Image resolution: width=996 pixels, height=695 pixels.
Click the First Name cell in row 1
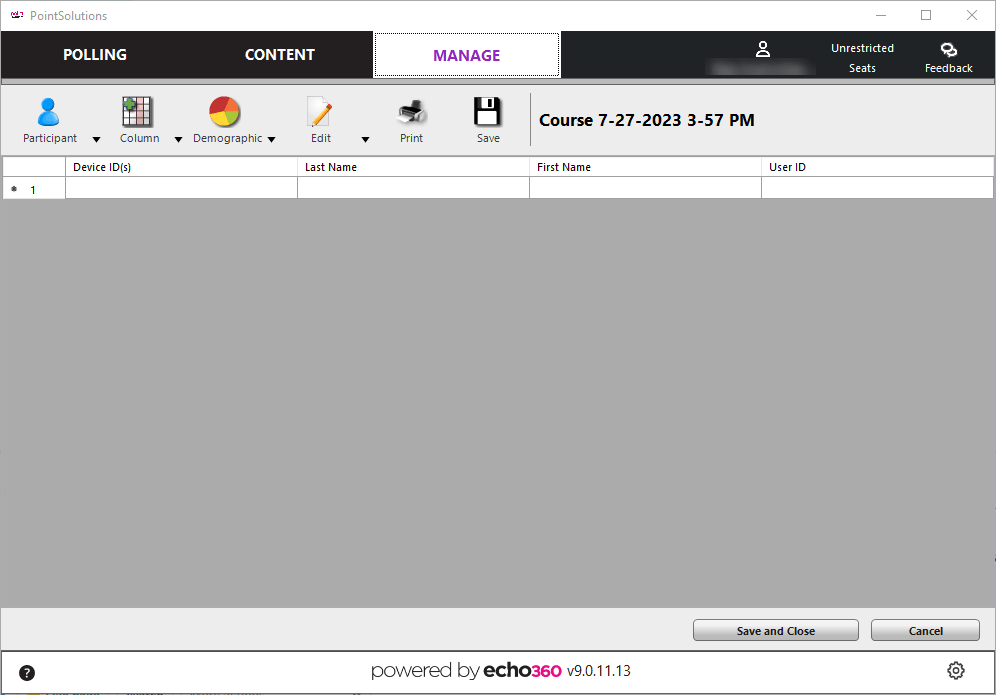point(645,188)
